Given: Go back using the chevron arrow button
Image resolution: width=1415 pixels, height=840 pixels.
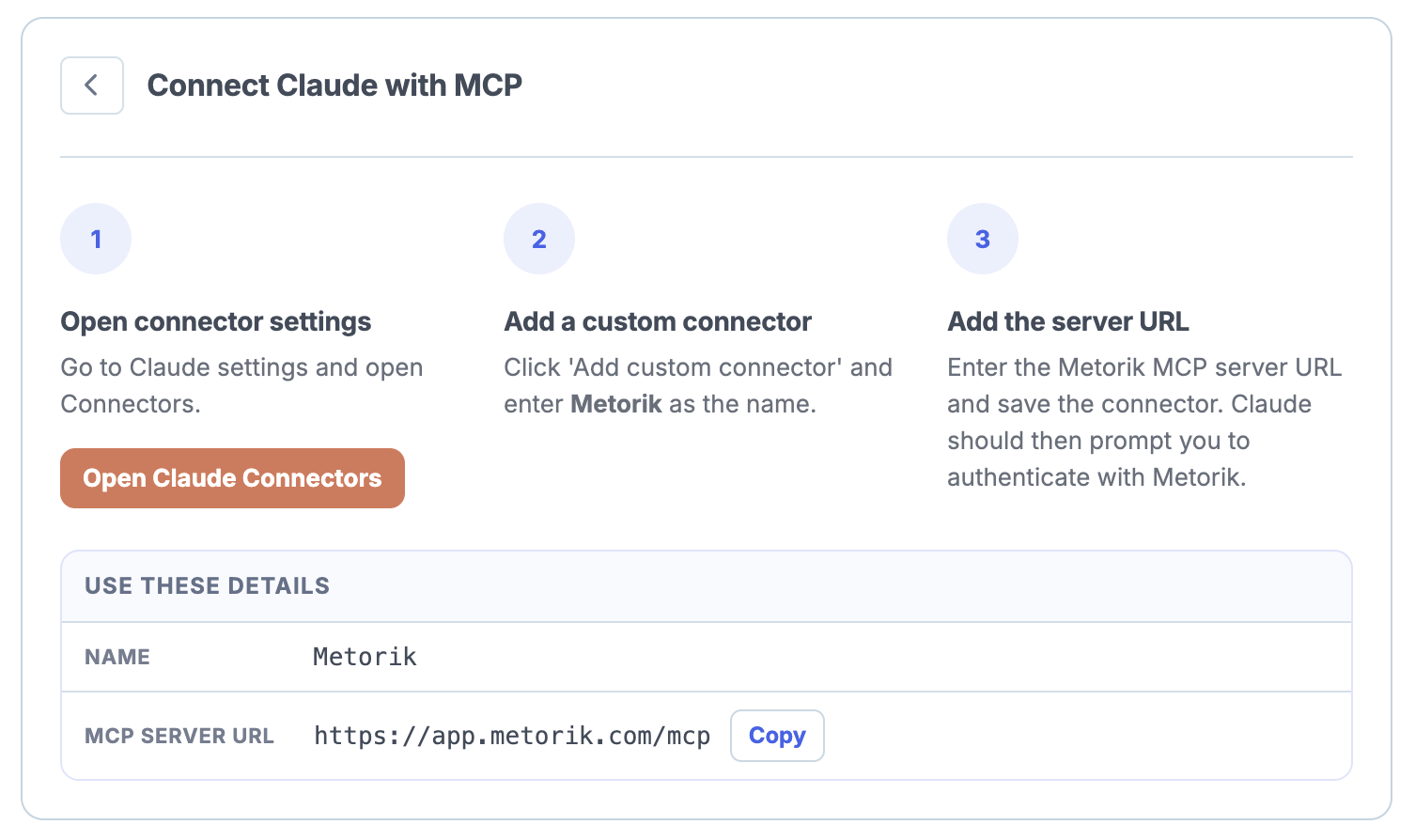Looking at the screenshot, I should point(92,86).
